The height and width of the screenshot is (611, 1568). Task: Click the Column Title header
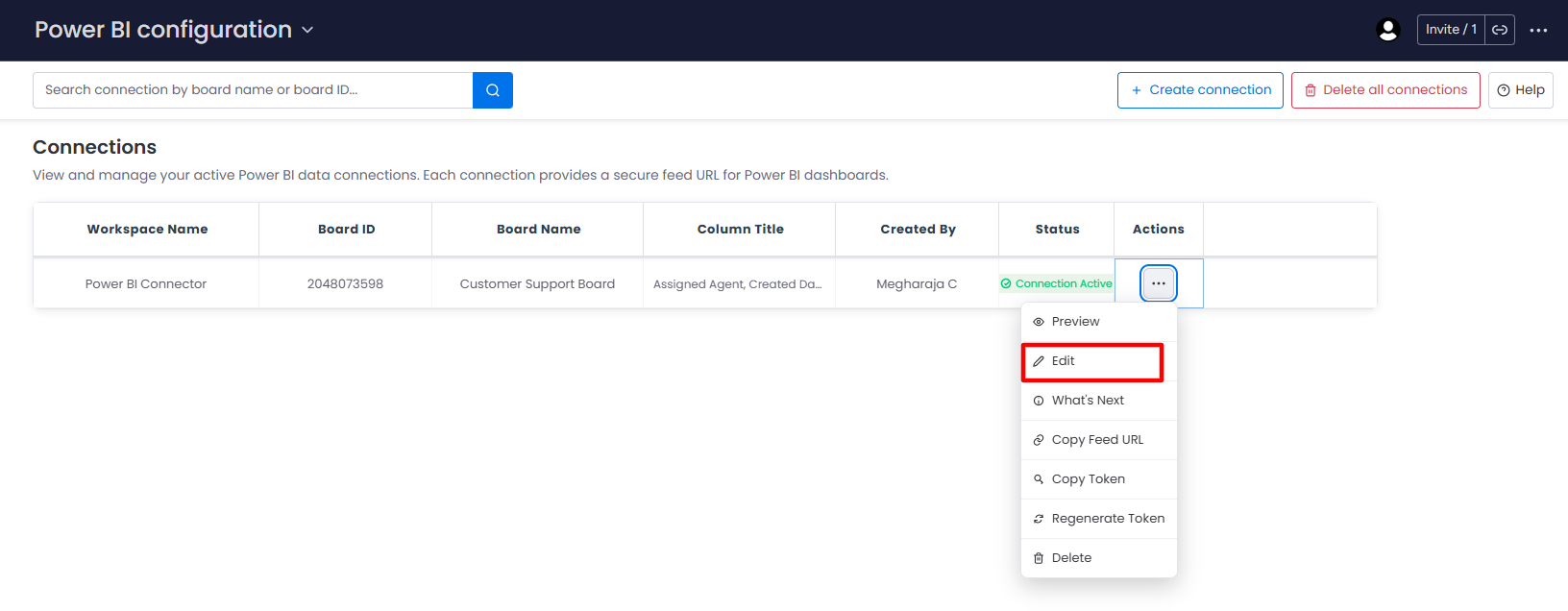pos(740,230)
